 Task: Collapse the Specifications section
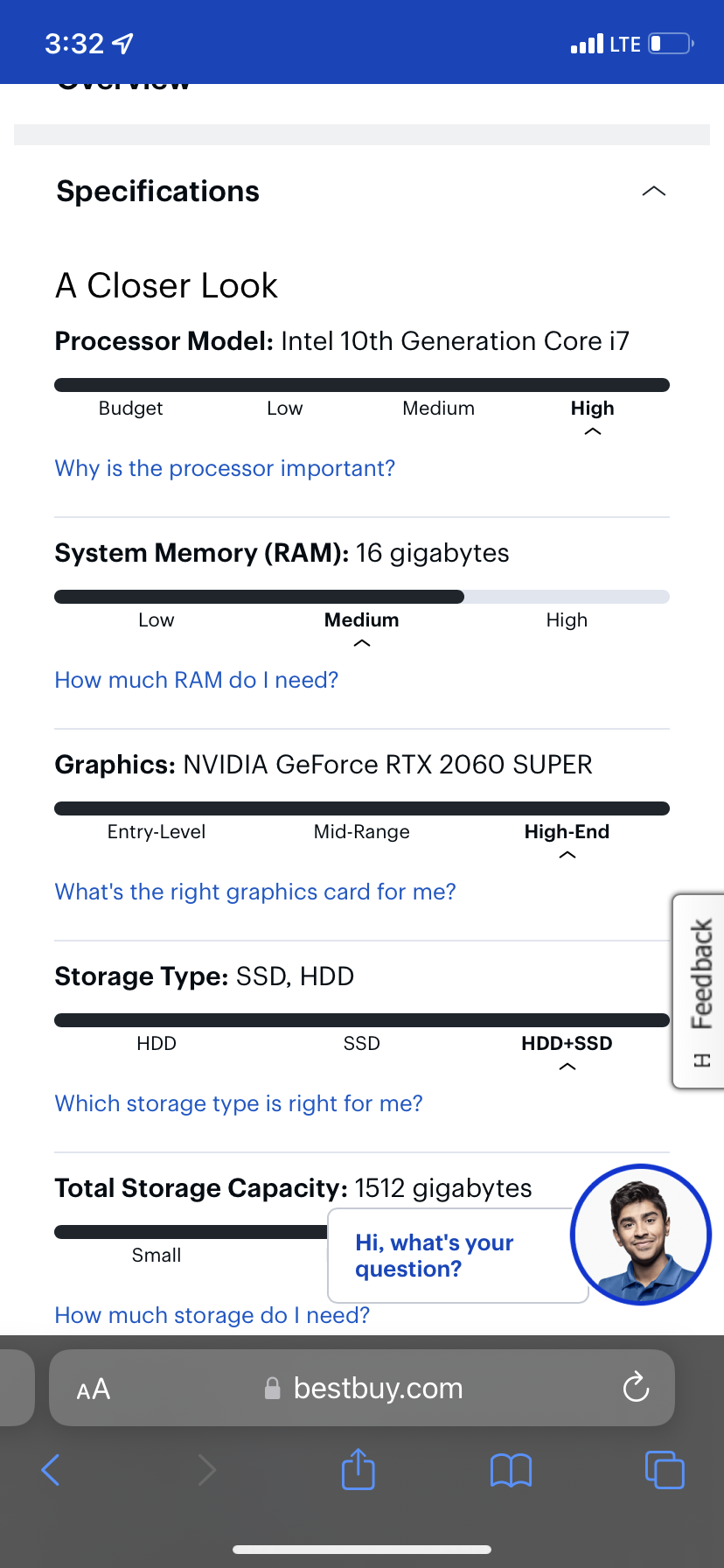click(x=653, y=192)
